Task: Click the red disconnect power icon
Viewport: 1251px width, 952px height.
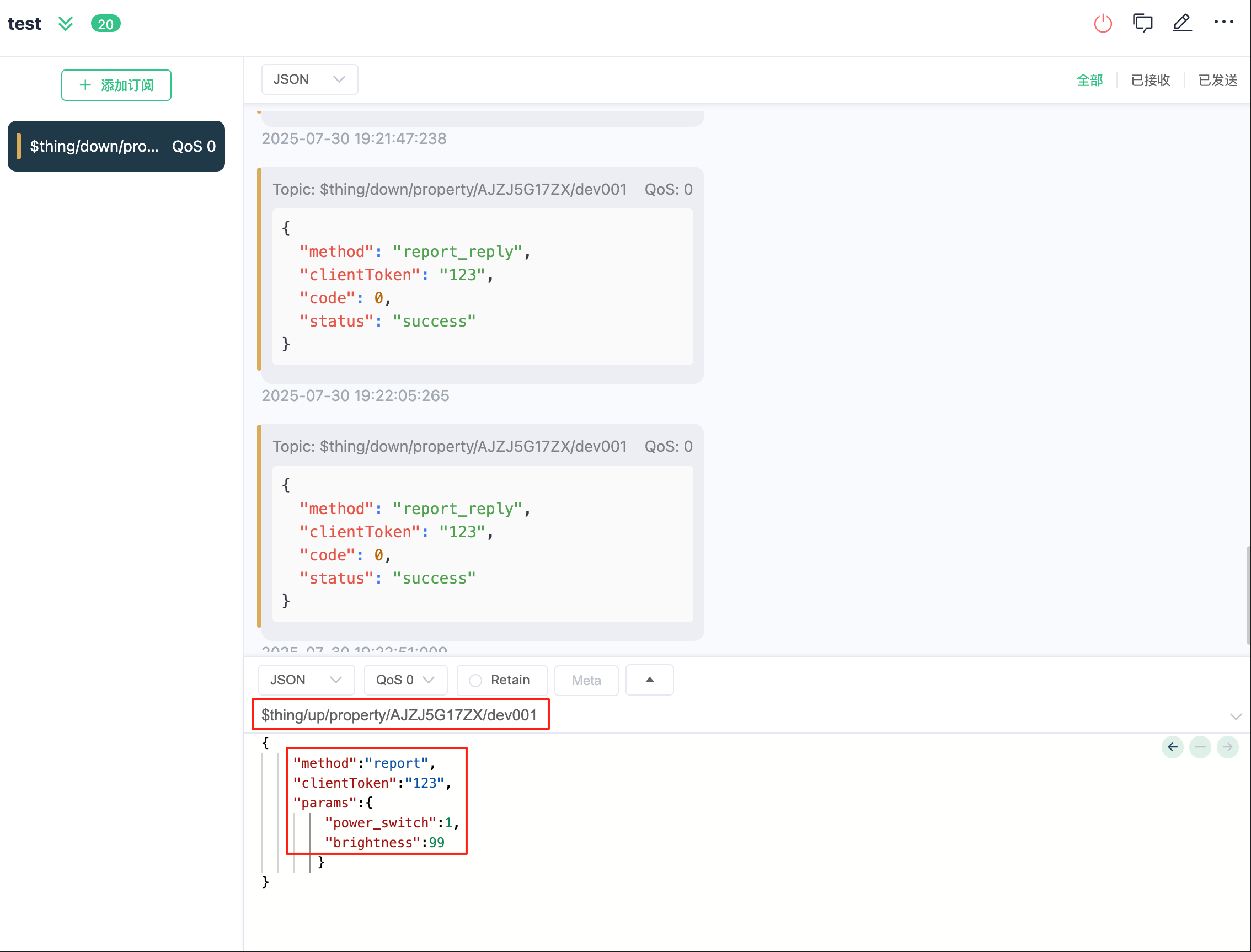Action: [1102, 24]
